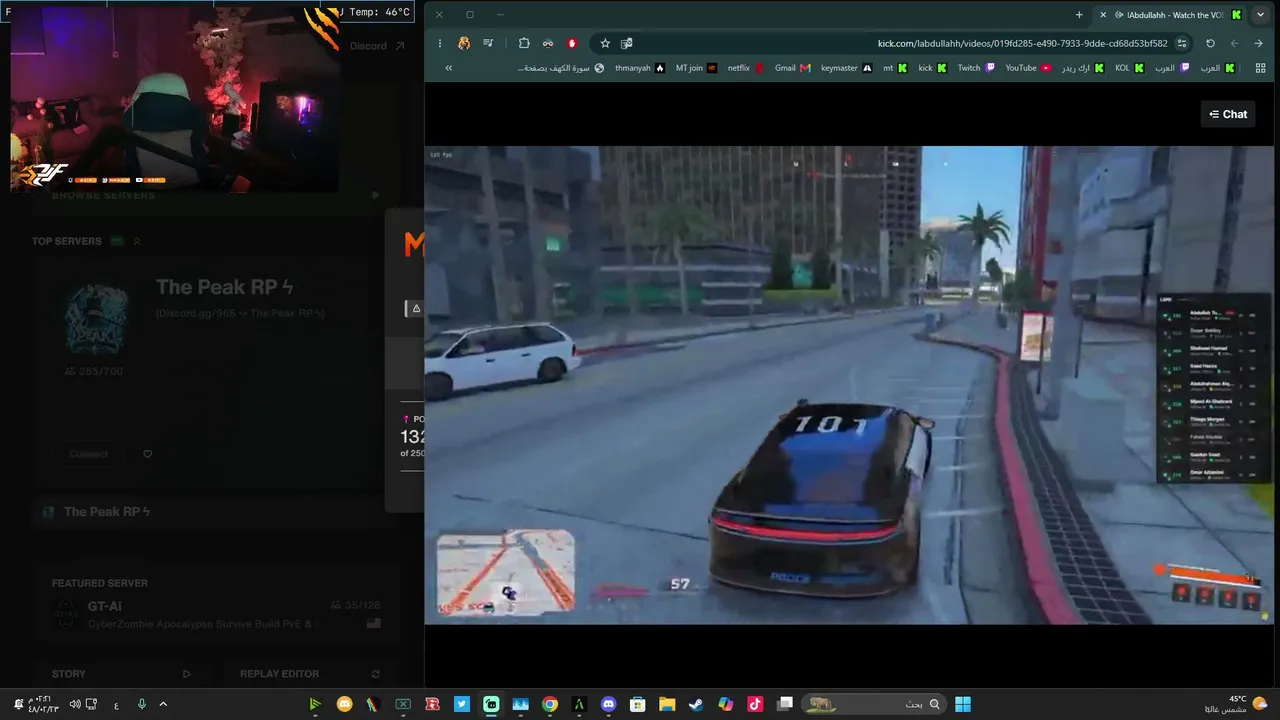
Task: Go back to the previous page
Action: [x=1258, y=44]
